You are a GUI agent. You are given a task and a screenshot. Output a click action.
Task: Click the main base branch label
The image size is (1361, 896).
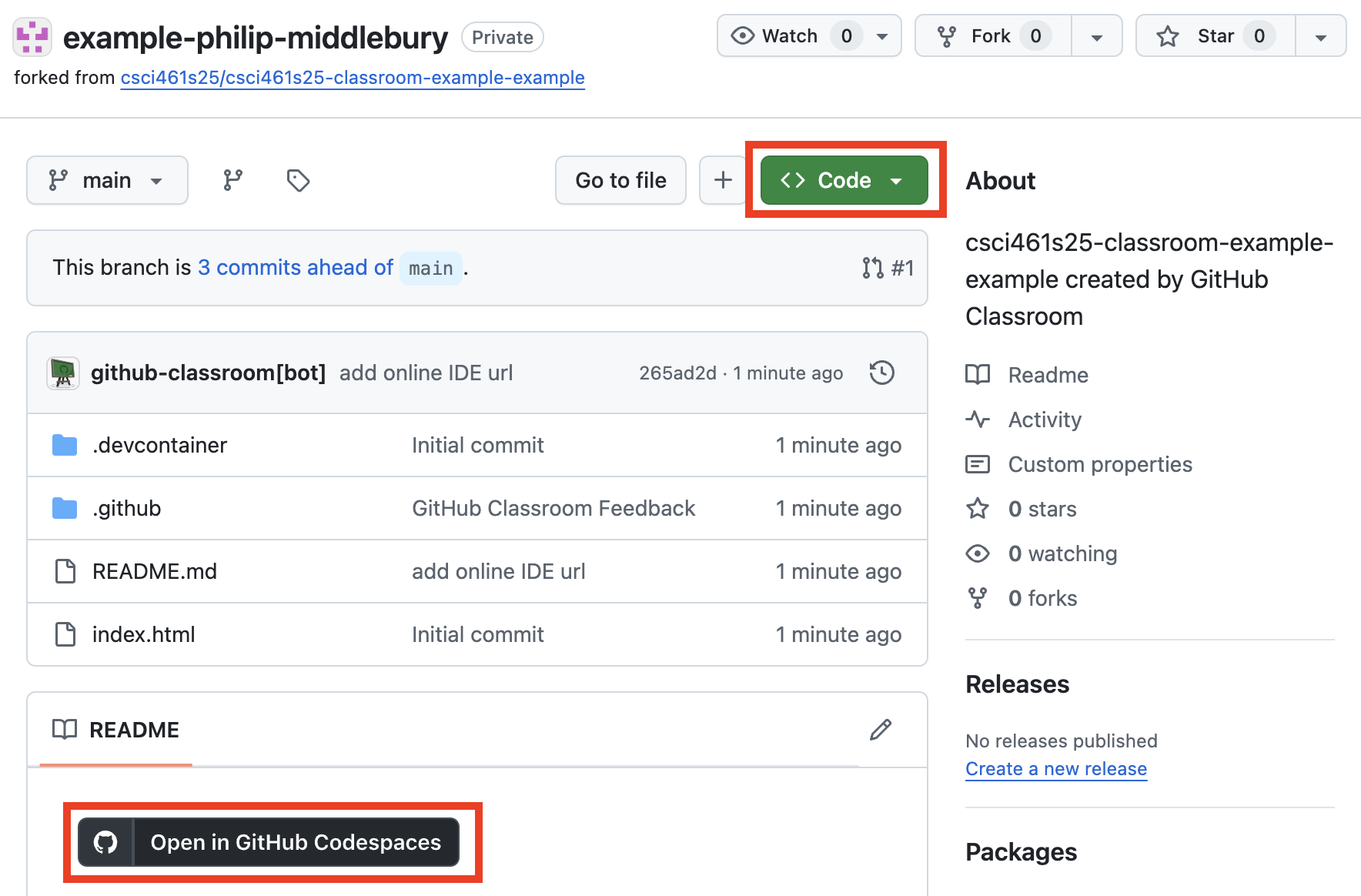click(x=430, y=268)
